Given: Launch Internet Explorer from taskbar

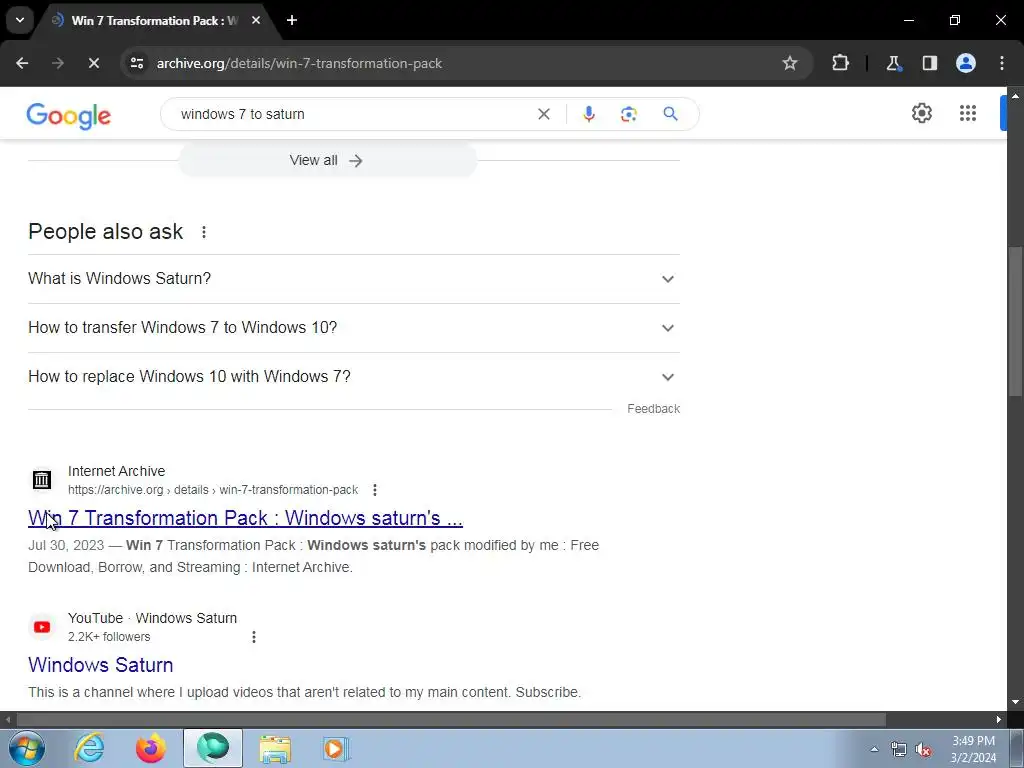Looking at the screenshot, I should tap(89, 748).
